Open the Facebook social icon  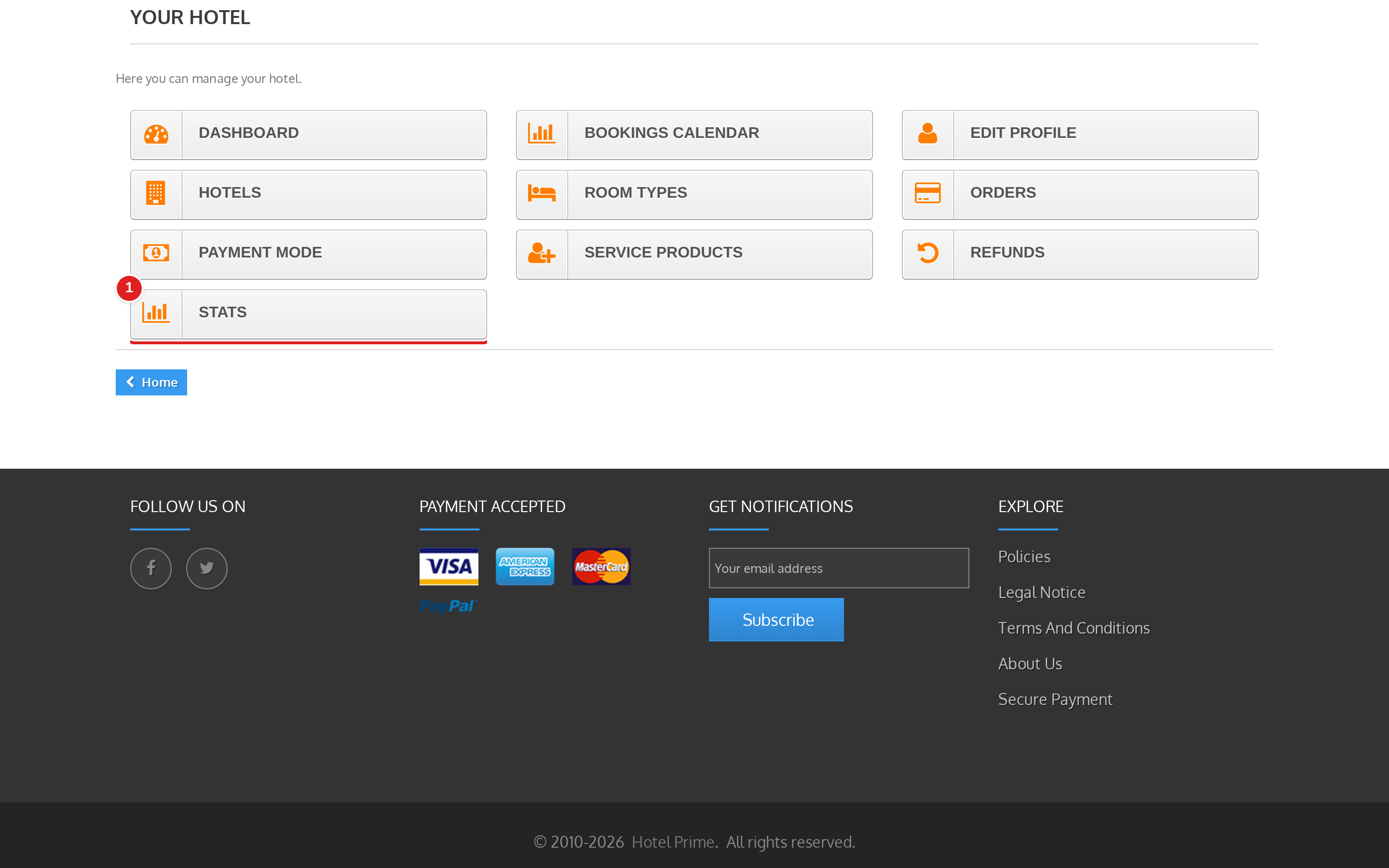[151, 569]
